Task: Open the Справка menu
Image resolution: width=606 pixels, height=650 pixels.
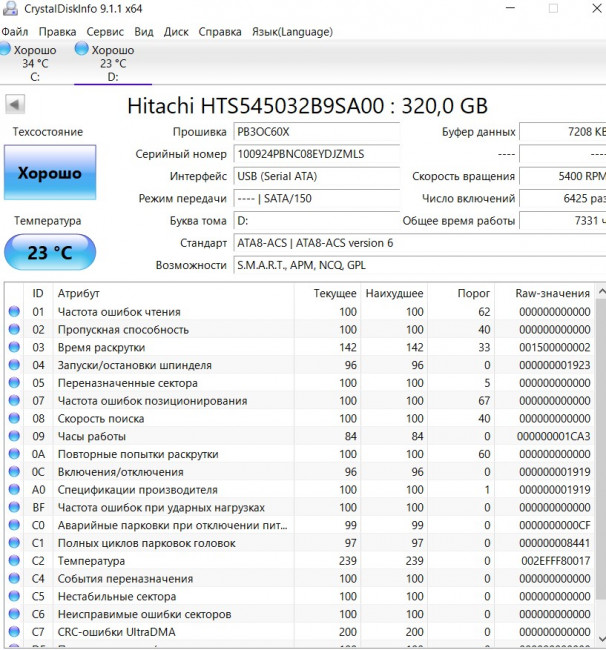Action: point(220,32)
